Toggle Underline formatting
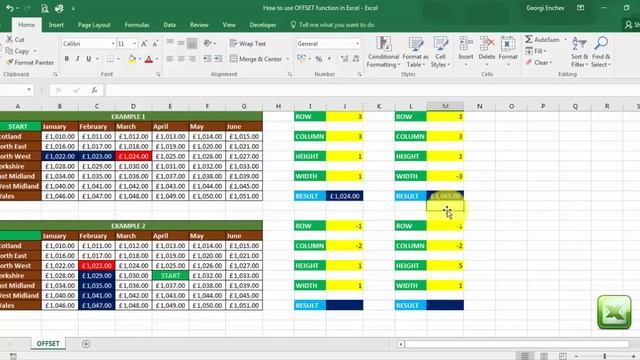640x360 pixels. [89, 59]
